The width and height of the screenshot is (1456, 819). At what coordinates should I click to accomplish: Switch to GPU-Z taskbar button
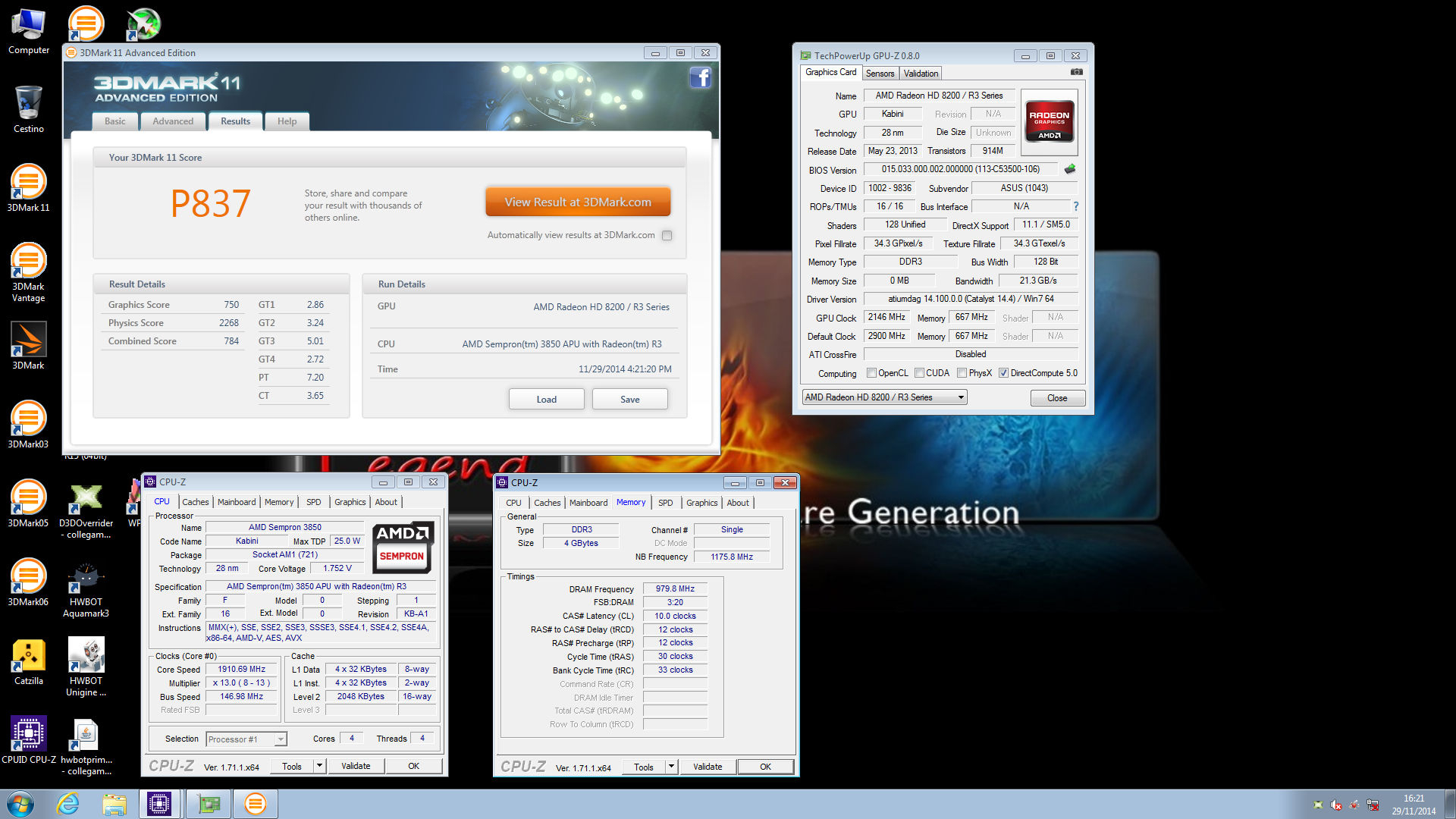coord(209,804)
